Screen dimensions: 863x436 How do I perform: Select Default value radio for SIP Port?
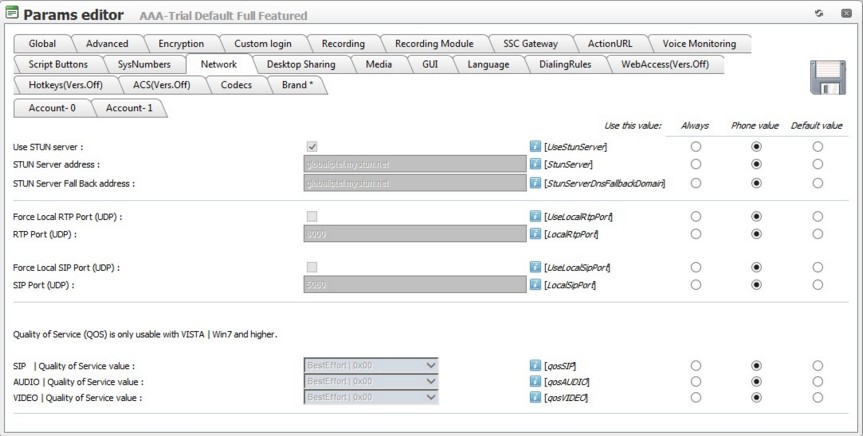point(817,285)
